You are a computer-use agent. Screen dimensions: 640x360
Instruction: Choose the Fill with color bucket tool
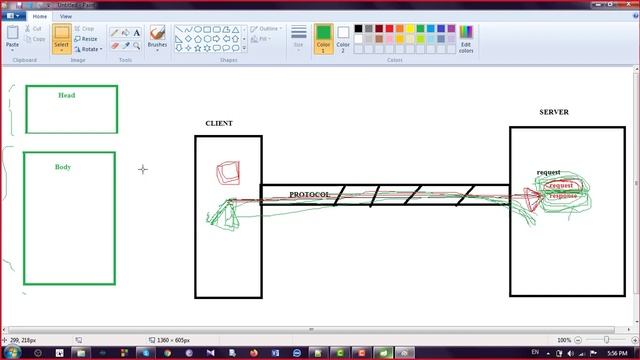pyautogui.click(x=126, y=33)
